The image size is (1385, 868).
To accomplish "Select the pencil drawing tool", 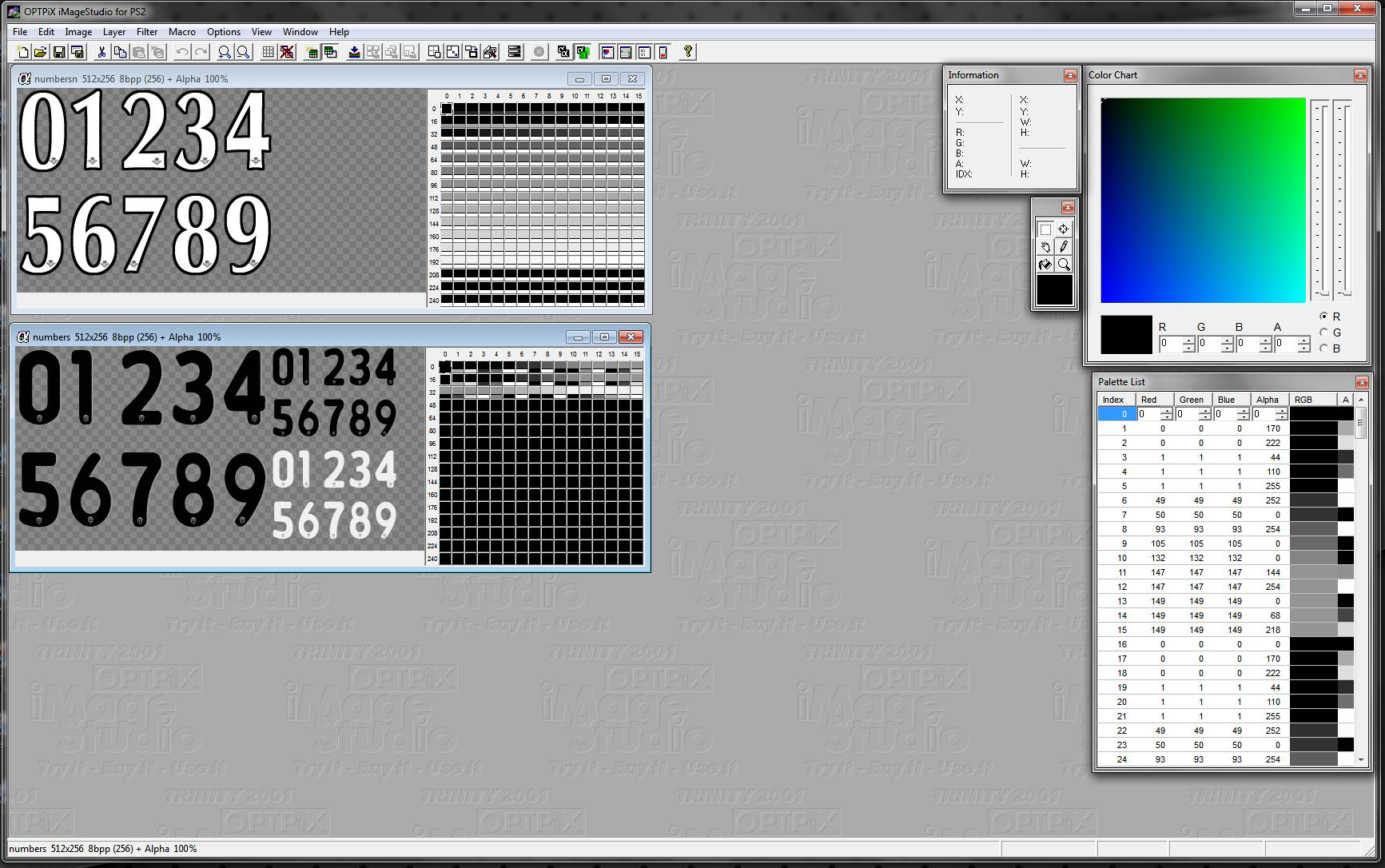I will click(x=1064, y=247).
